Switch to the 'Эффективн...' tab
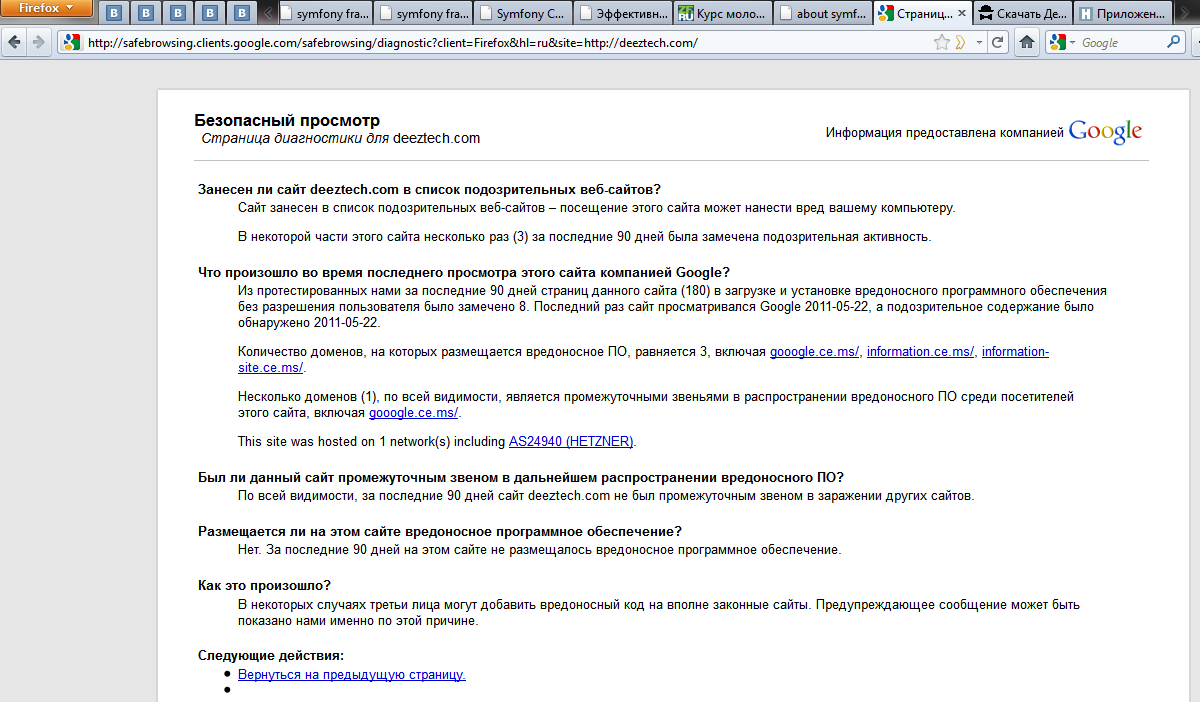 point(623,13)
